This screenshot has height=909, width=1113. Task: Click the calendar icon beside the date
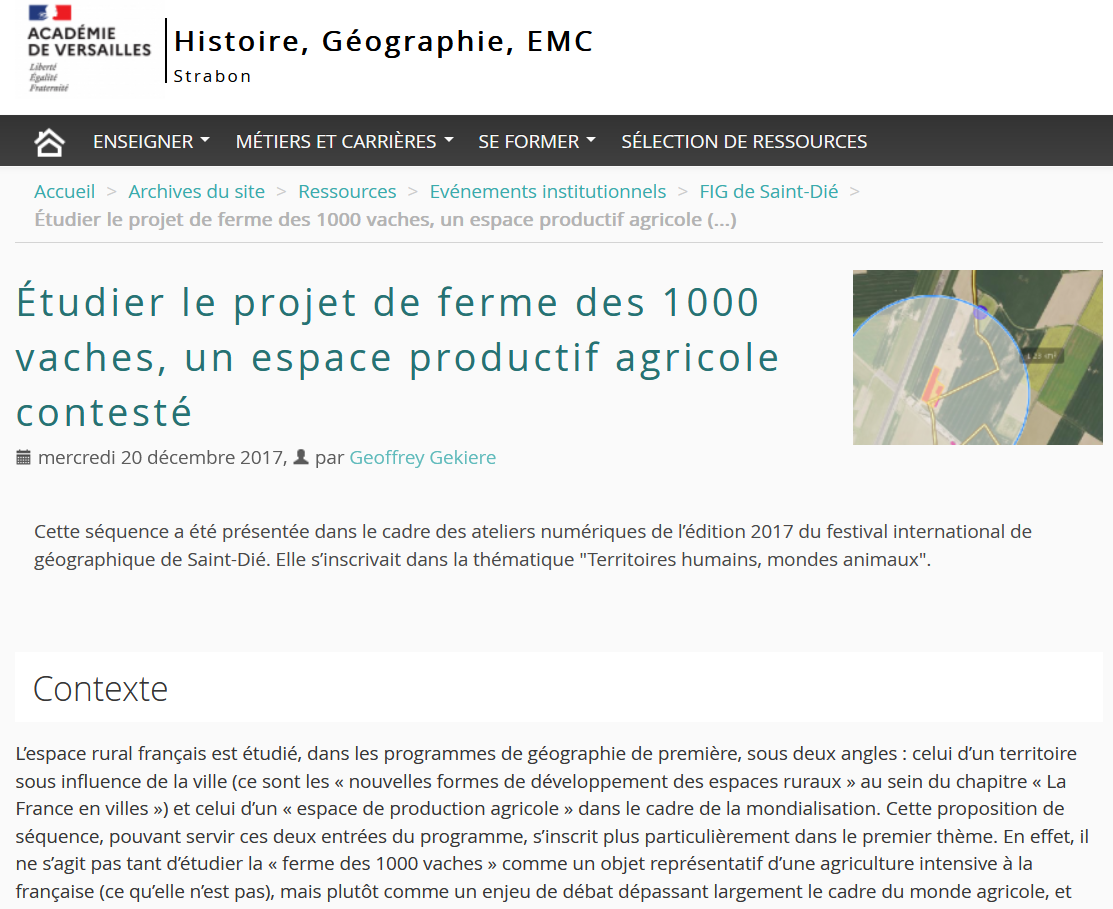click(x=24, y=458)
